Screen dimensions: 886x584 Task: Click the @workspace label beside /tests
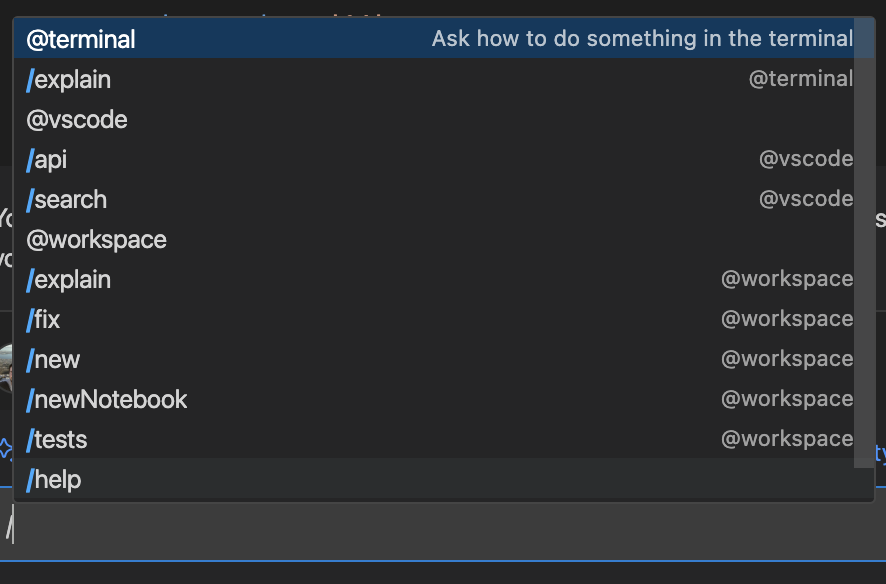coord(787,438)
